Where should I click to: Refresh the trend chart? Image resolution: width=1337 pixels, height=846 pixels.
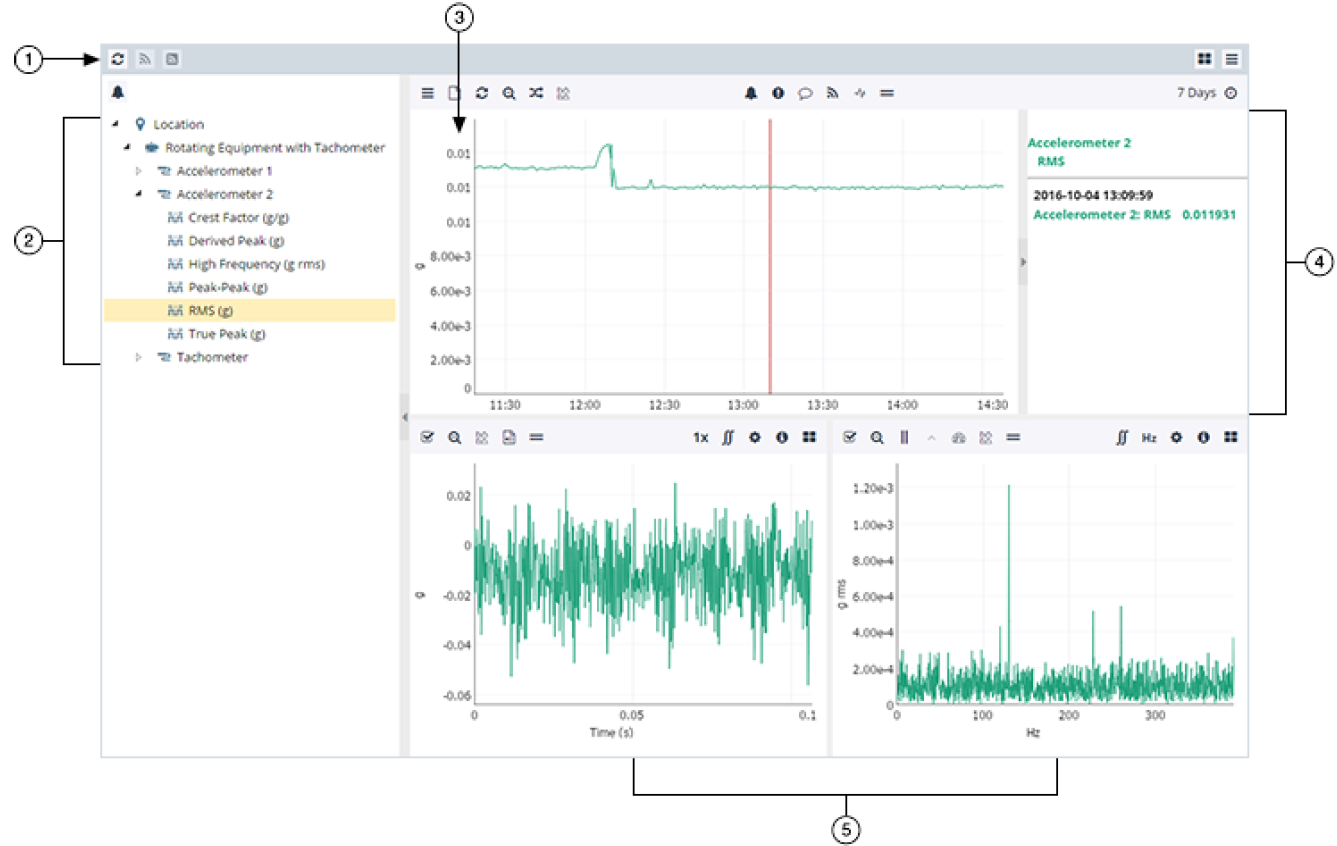pos(481,93)
